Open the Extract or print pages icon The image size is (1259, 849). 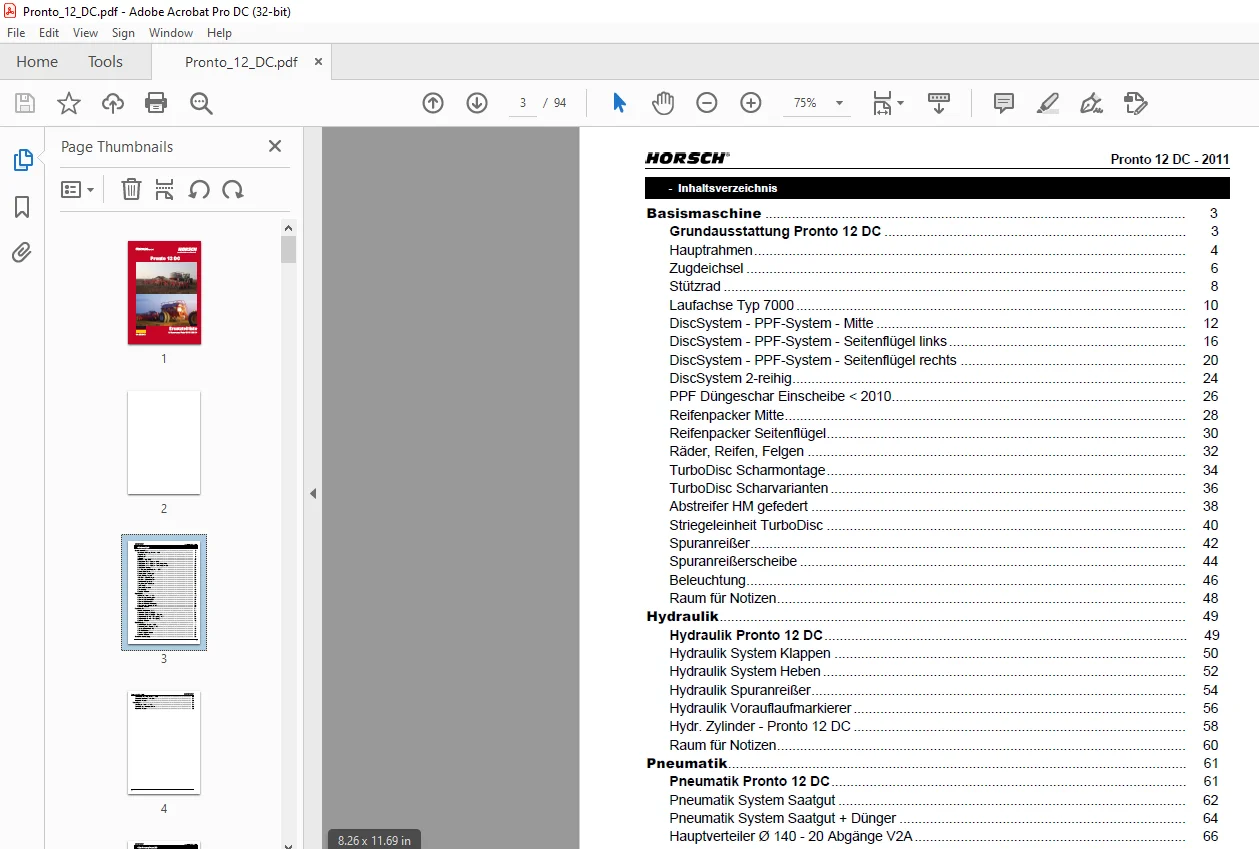pos(165,189)
